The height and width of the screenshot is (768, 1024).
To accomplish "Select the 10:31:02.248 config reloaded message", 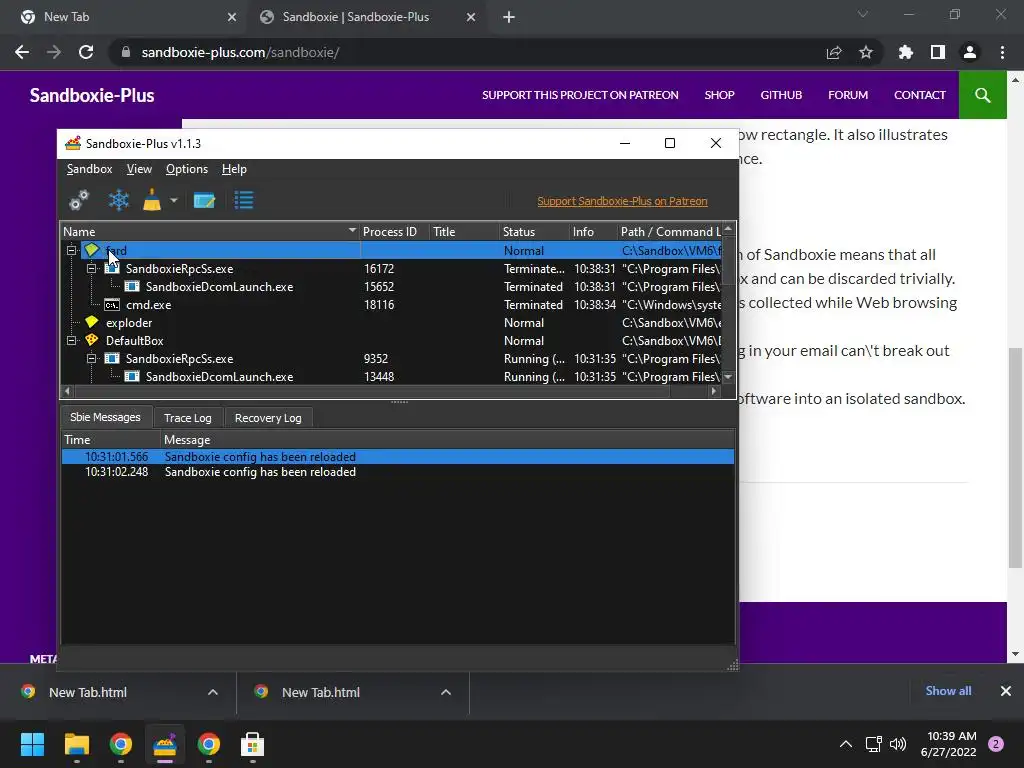I will (x=398, y=472).
